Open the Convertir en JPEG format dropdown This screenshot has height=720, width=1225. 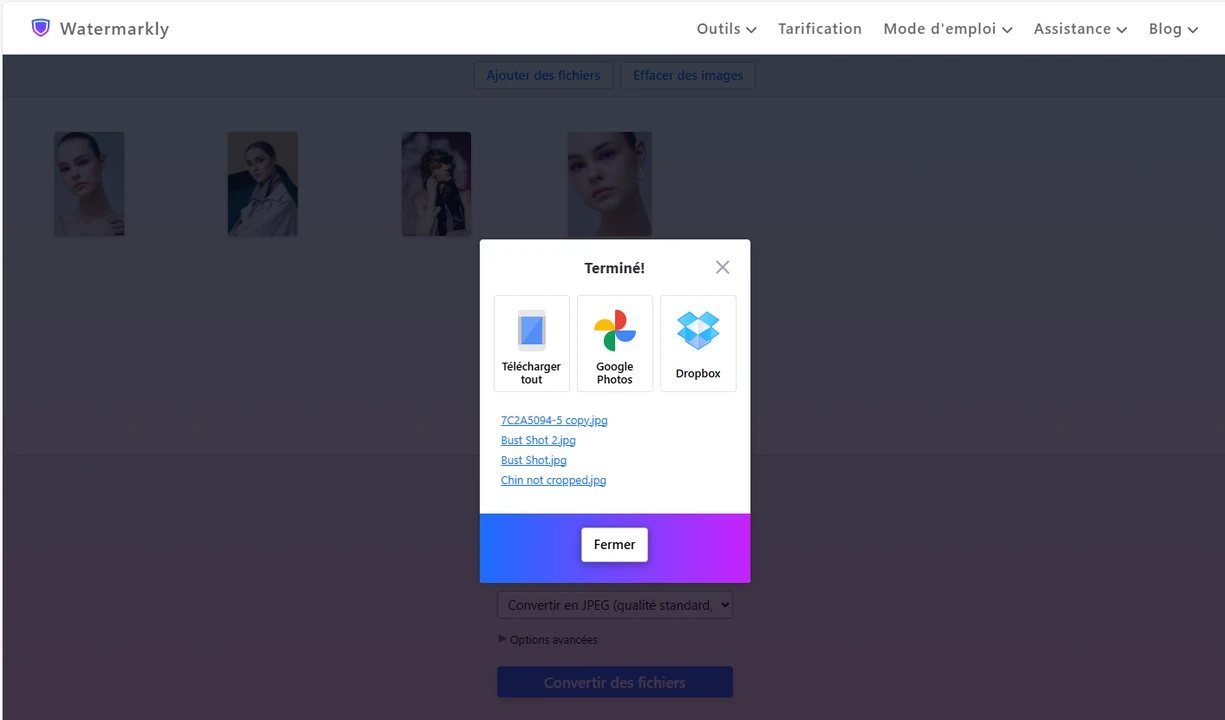(614, 605)
